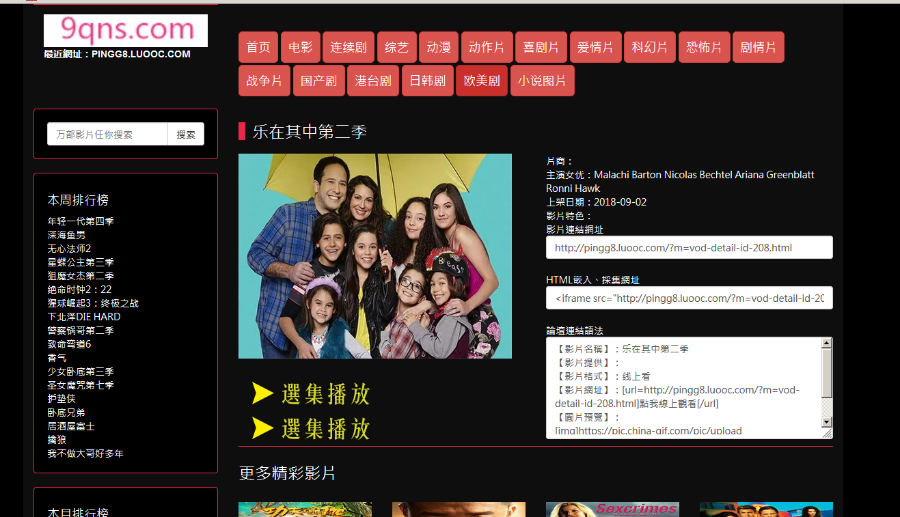This screenshot has height=517, width=900.
Task: Open the first recommended film thumbnail under 更多精彩影片
Action: click(305, 510)
